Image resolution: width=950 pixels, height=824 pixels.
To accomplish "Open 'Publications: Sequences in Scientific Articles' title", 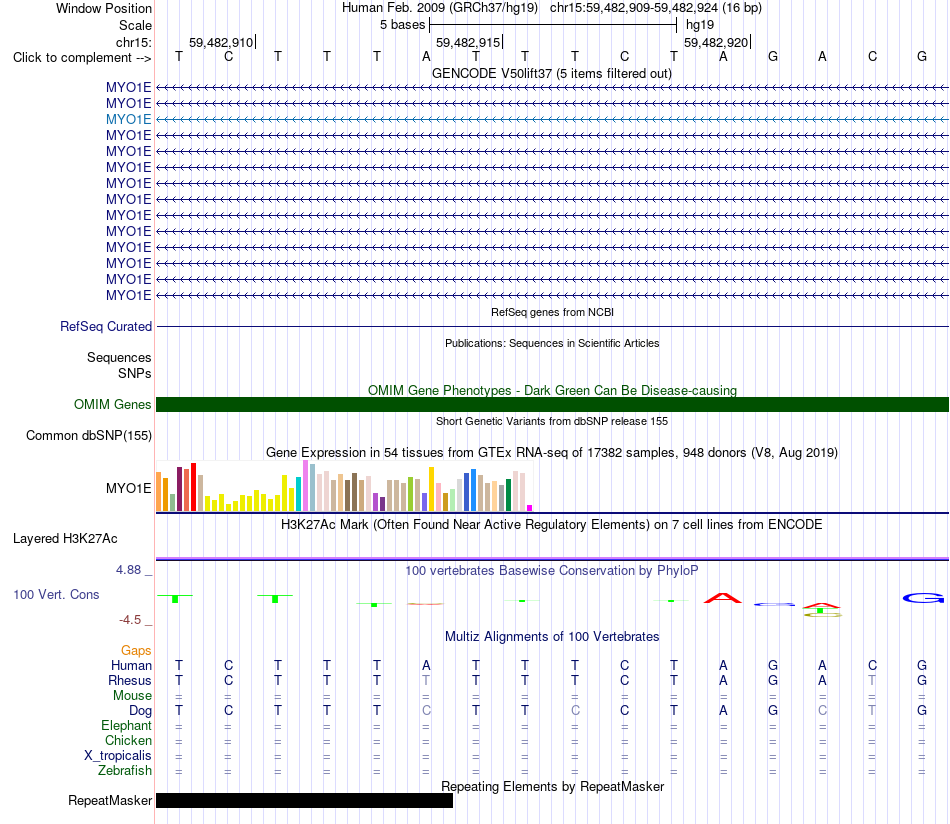I will coord(552,343).
